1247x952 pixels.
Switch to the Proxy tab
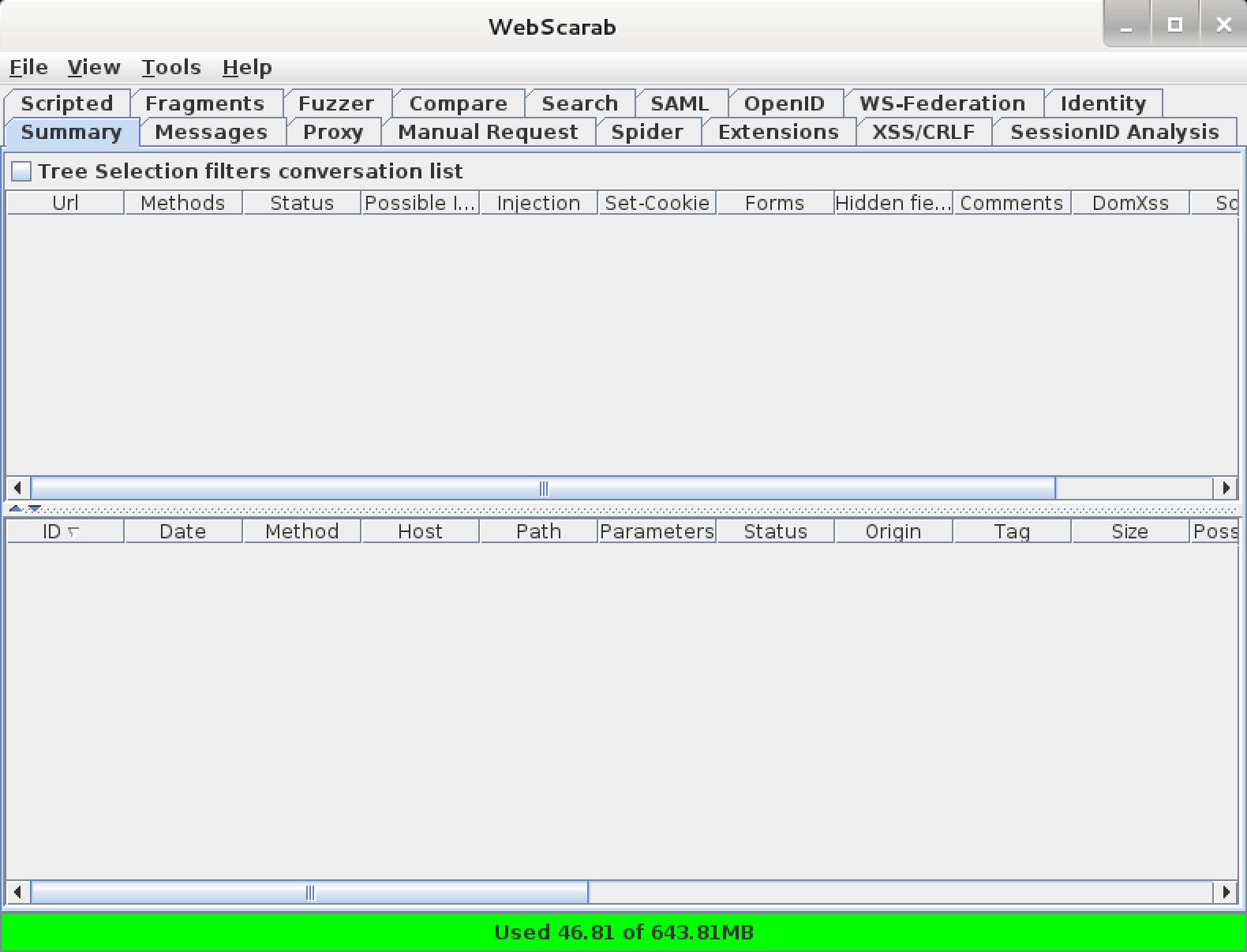click(332, 132)
